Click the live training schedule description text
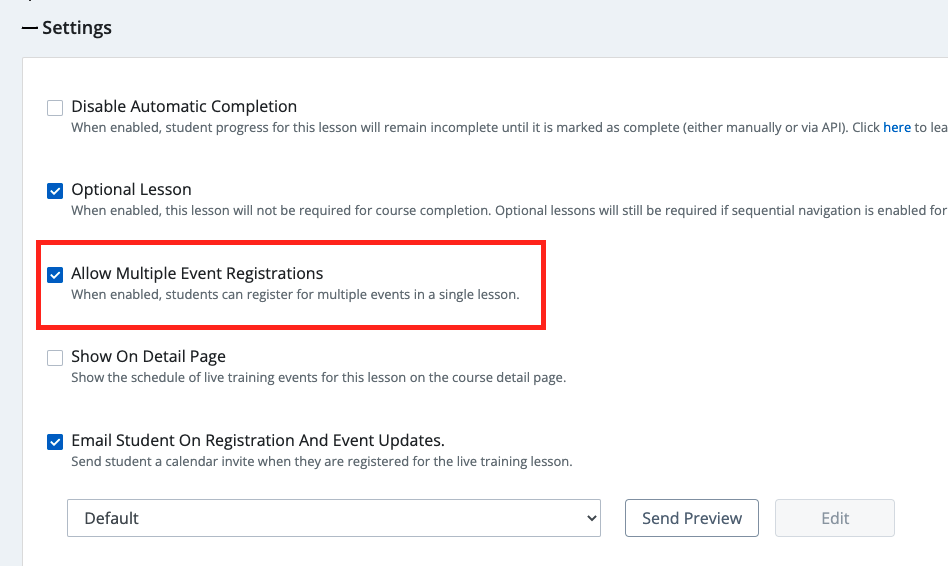 (x=318, y=378)
